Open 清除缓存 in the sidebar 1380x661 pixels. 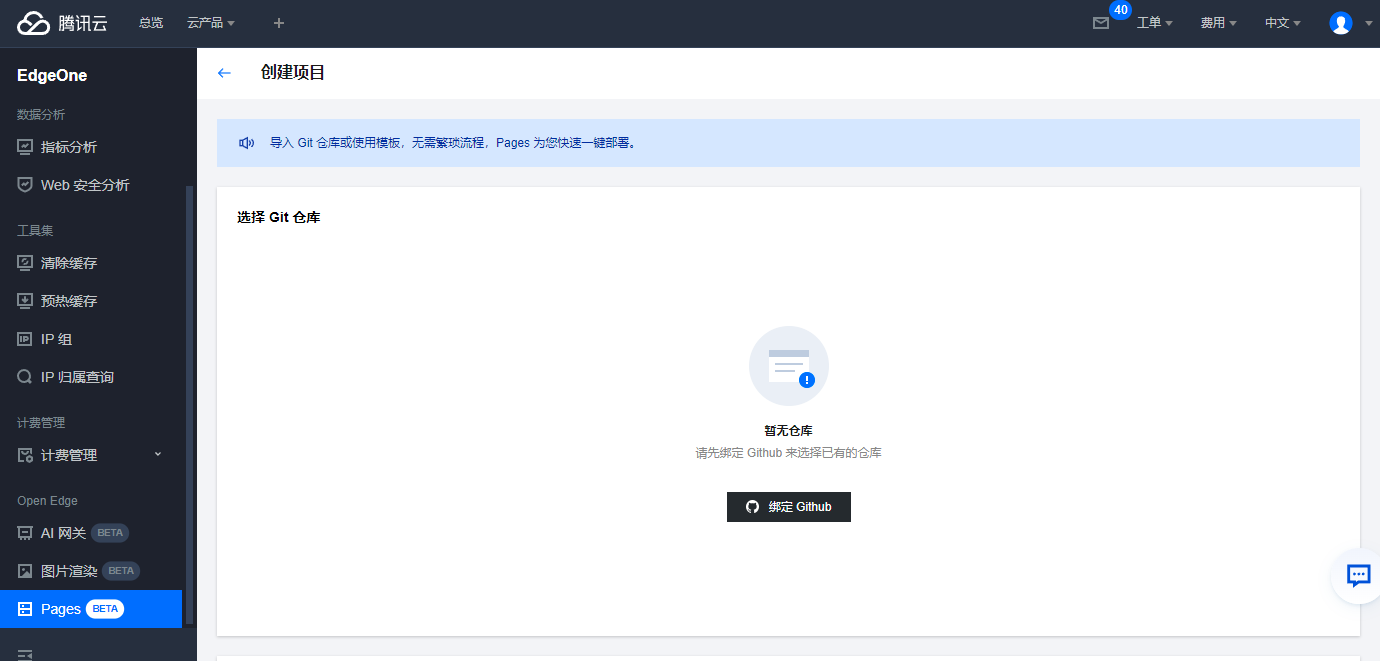pos(69,263)
